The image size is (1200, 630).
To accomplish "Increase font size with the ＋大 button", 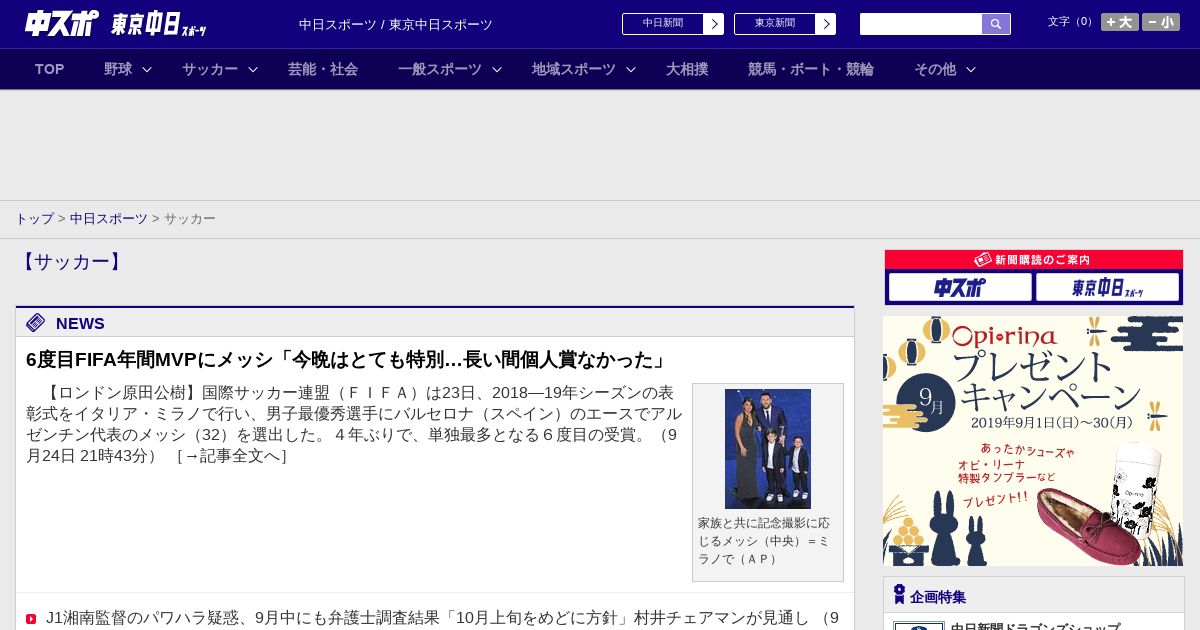I will pos(1120,22).
